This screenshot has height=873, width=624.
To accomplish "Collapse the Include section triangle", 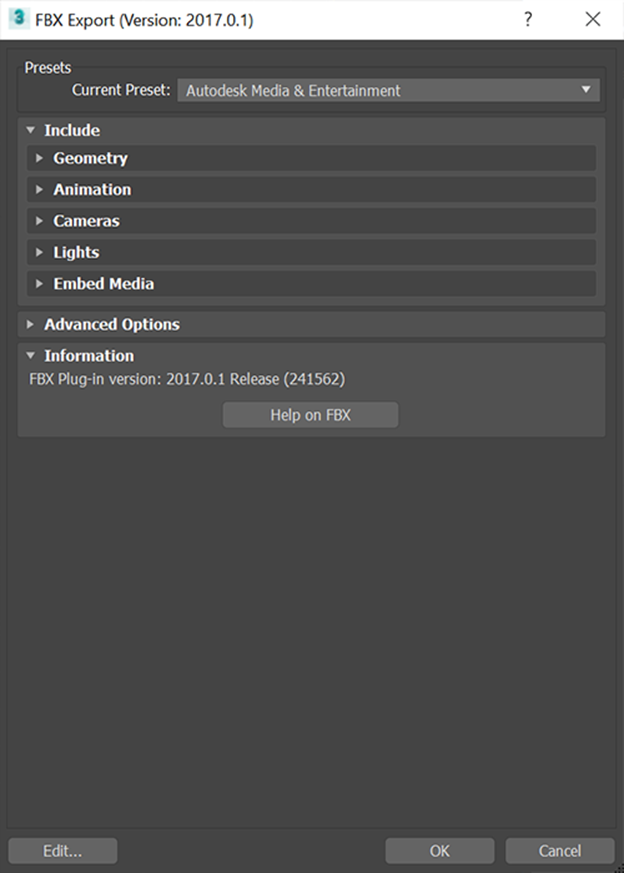I will tap(31, 130).
